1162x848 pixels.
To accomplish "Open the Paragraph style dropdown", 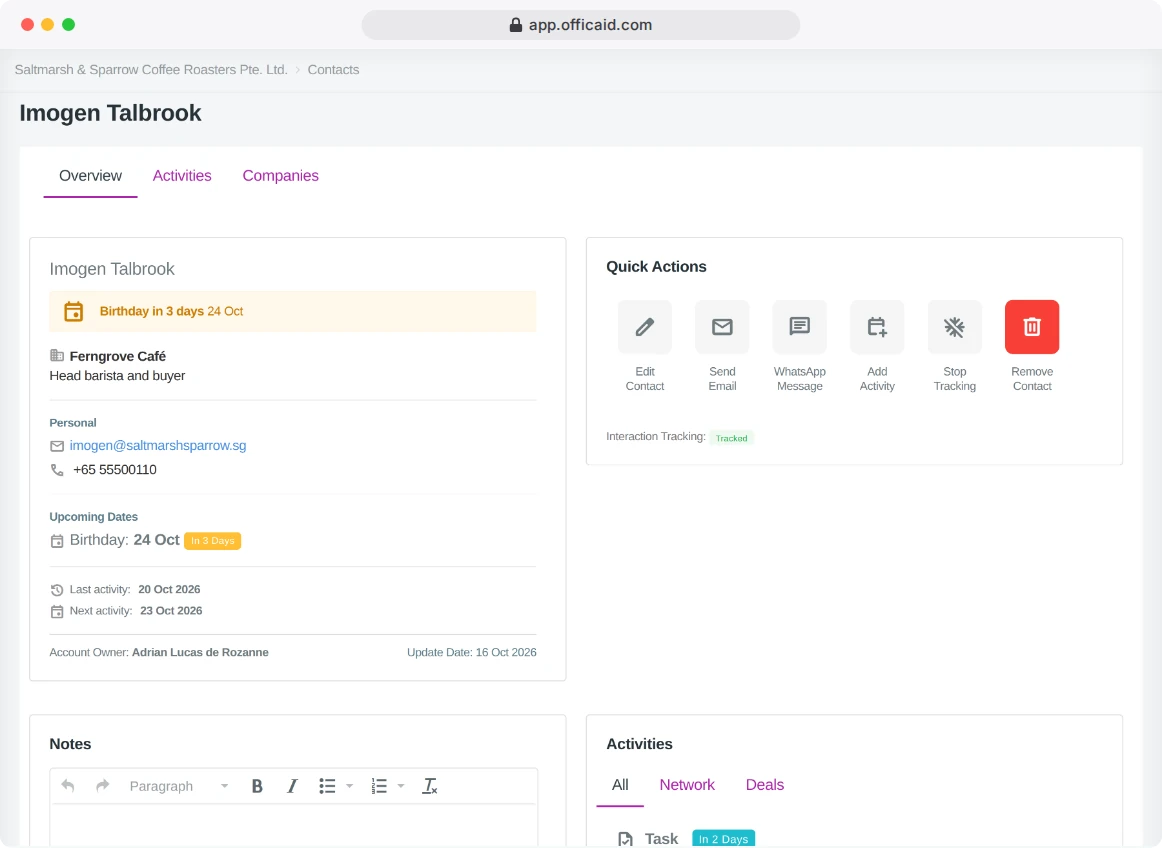I will tap(179, 786).
